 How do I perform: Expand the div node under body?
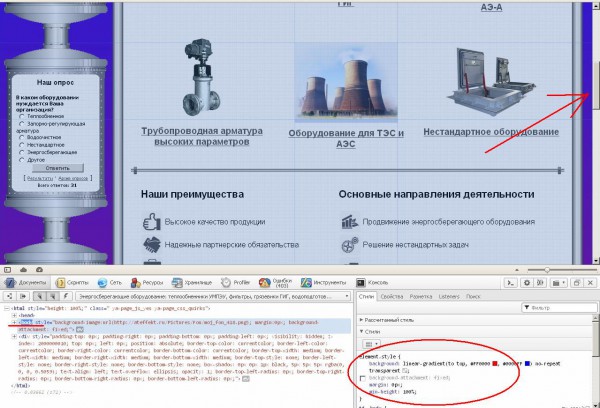[x=14, y=336]
